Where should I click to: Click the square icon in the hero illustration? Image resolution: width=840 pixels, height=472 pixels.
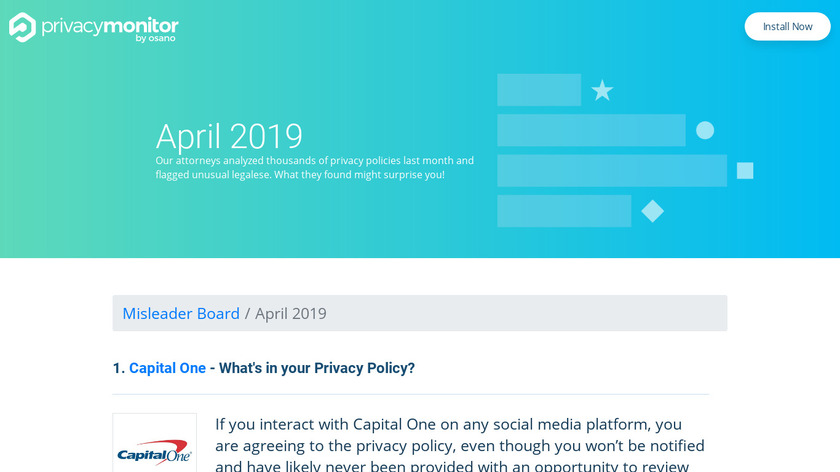point(745,170)
